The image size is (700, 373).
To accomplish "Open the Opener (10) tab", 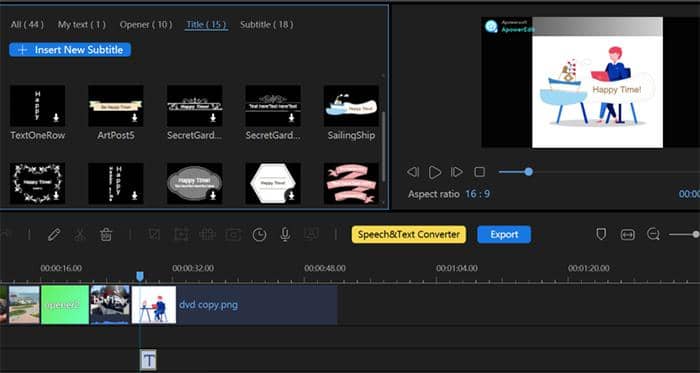I will [146, 25].
